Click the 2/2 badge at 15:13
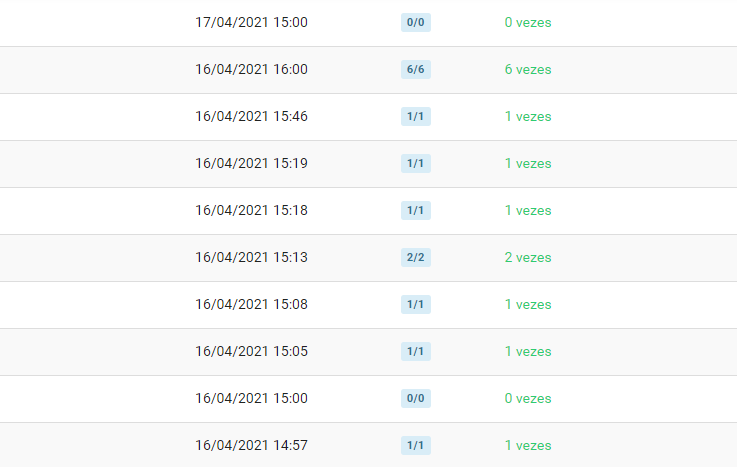The height and width of the screenshot is (467, 737). pos(416,257)
